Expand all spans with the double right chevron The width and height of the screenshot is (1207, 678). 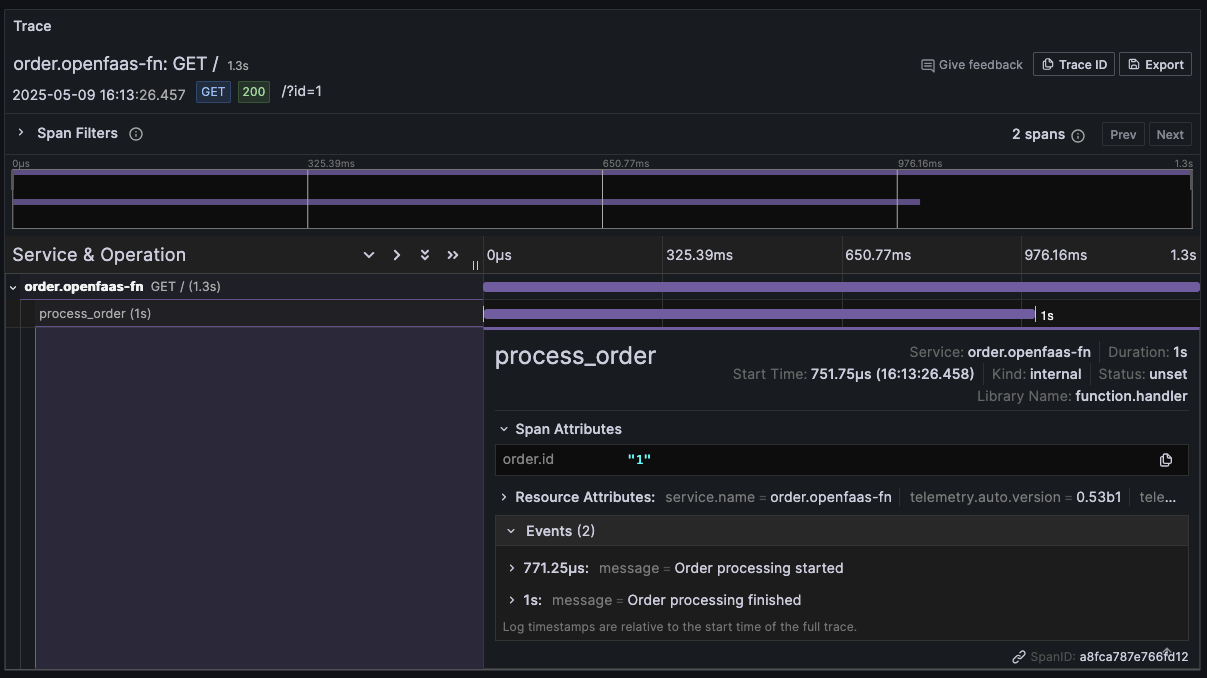453,255
